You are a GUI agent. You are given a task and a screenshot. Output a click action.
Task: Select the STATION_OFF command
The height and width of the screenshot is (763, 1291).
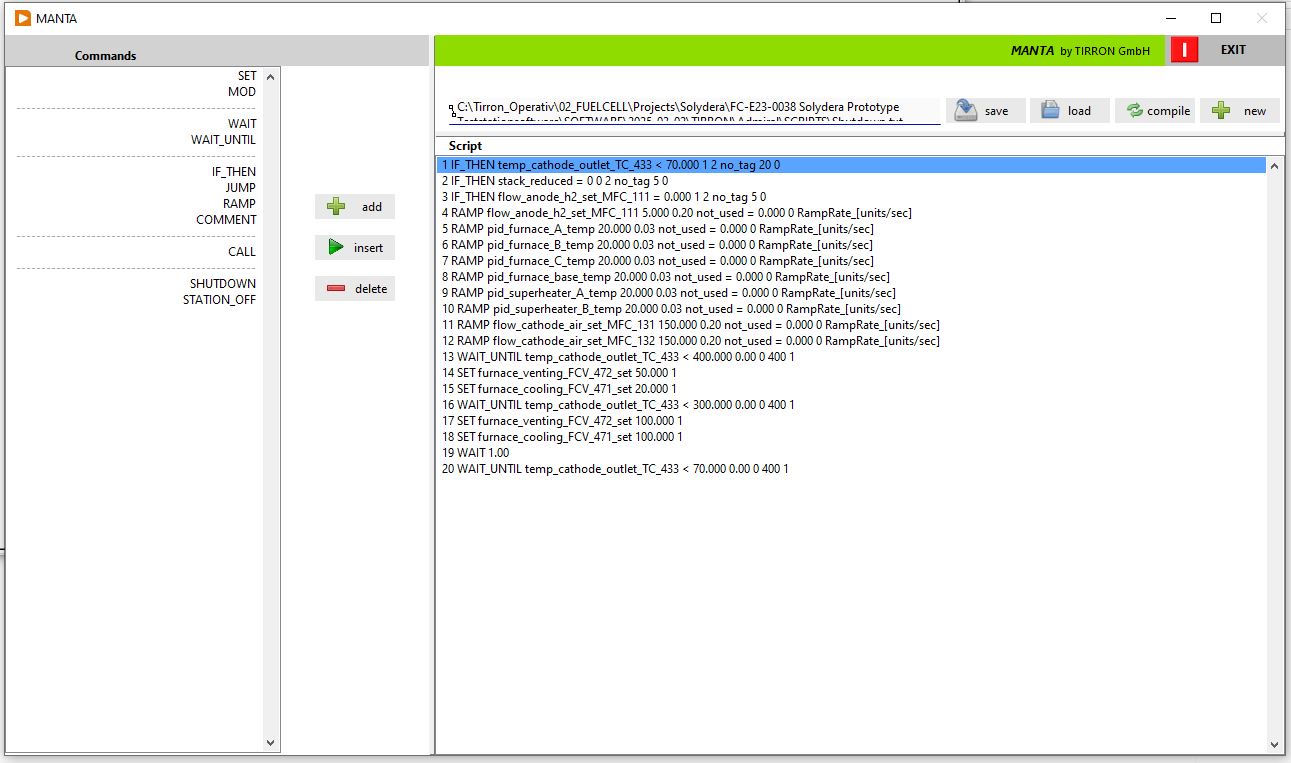point(219,300)
